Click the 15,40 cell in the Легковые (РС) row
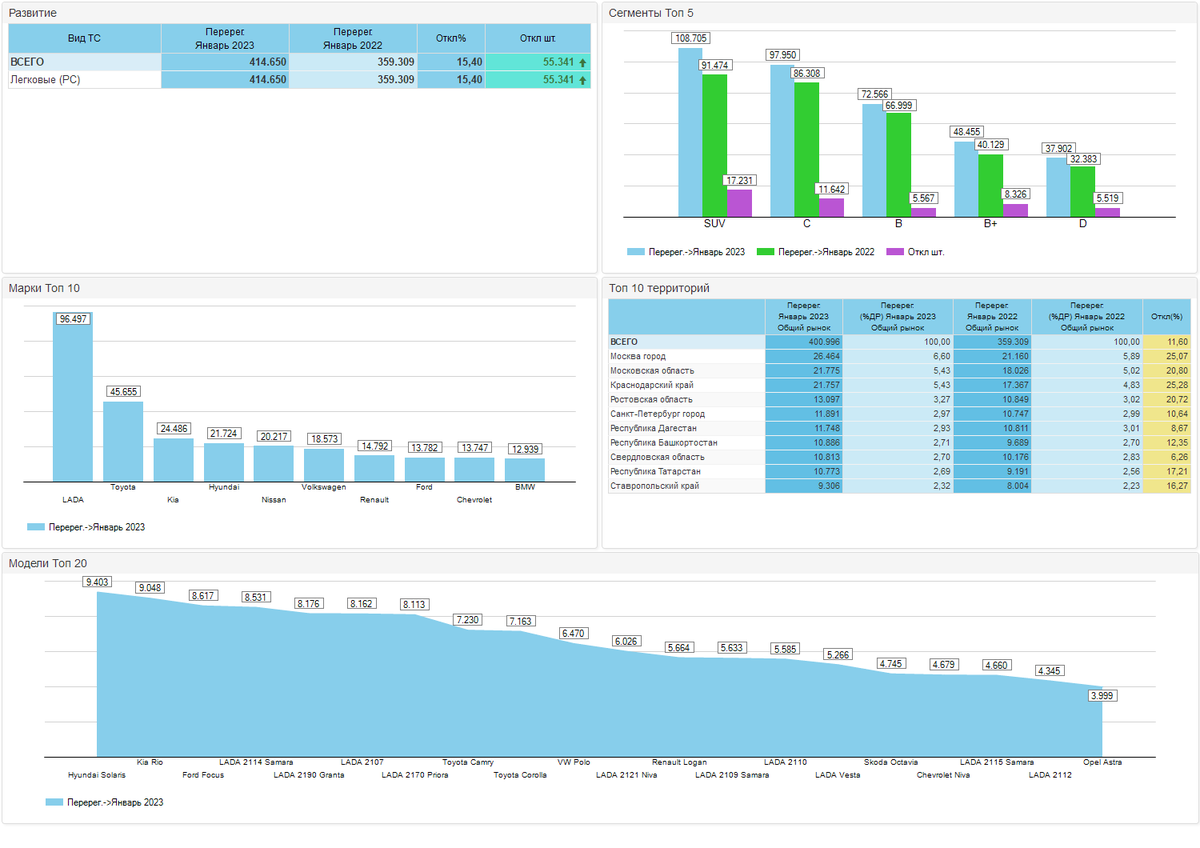Viewport: 1200px width, 848px height. click(452, 80)
